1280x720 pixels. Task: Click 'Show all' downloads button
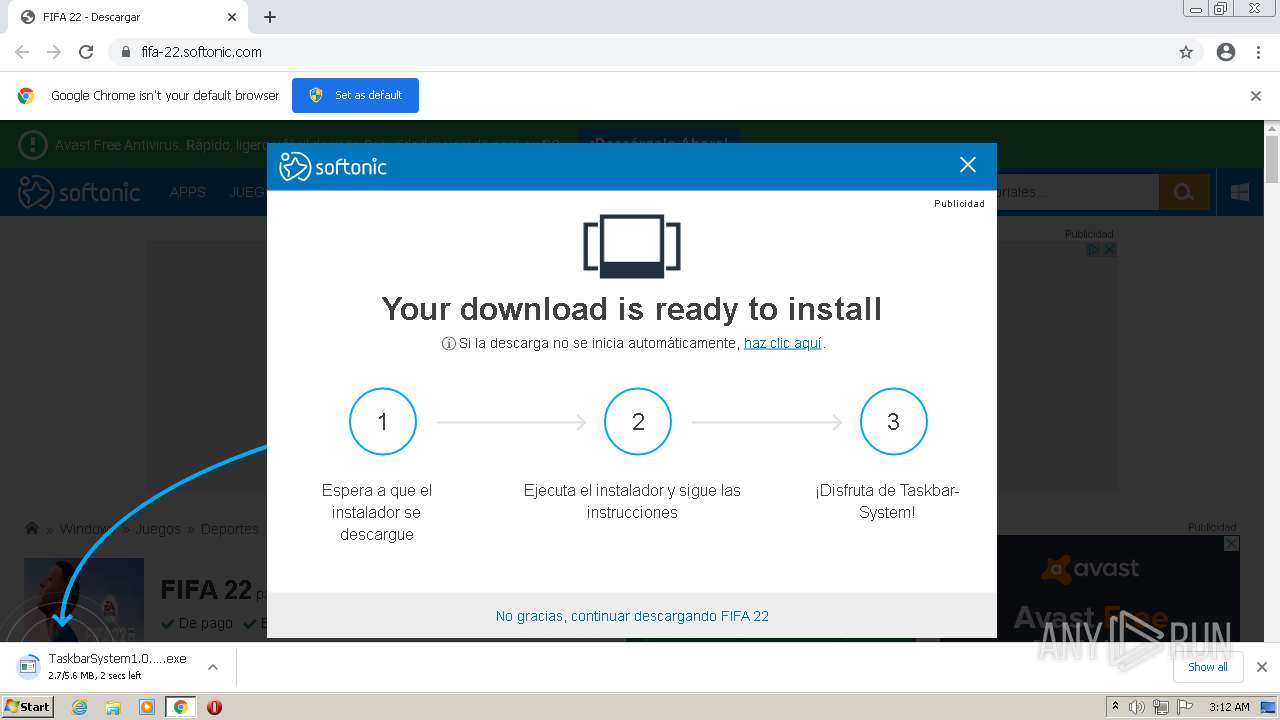coord(1207,667)
